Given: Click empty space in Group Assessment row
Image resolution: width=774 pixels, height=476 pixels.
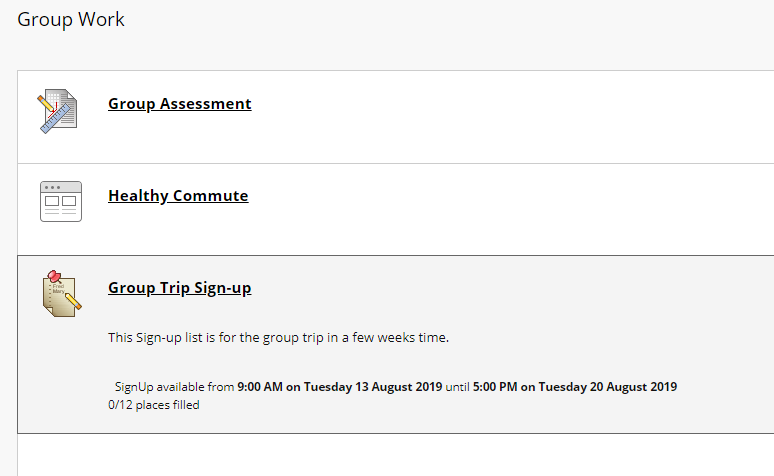Looking at the screenshot, I should 494,133.
